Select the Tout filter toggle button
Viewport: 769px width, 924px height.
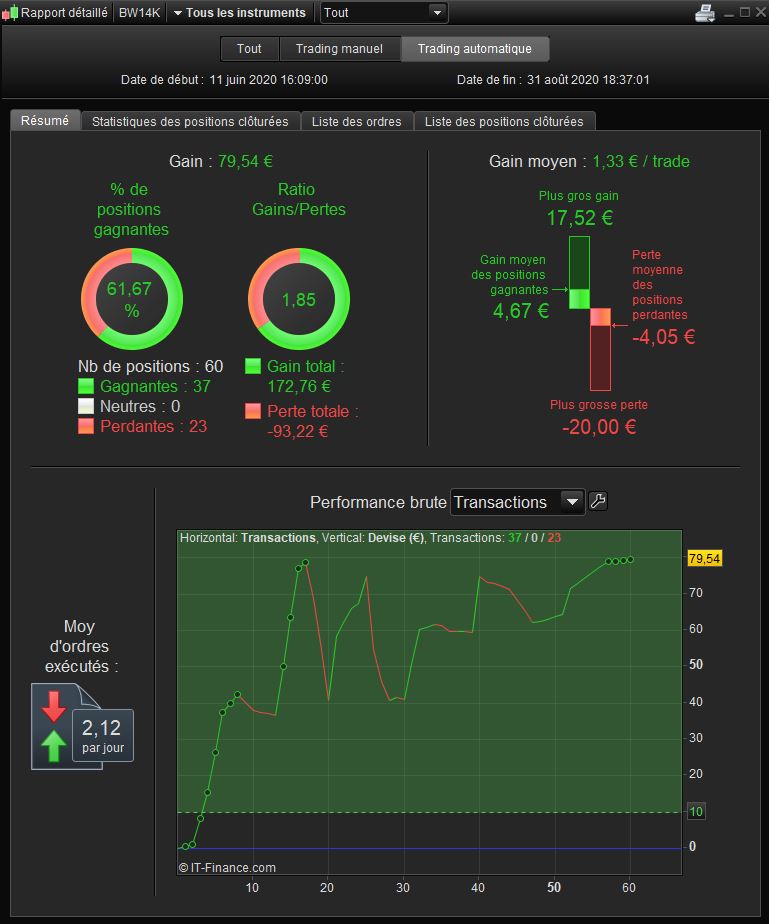[x=249, y=49]
